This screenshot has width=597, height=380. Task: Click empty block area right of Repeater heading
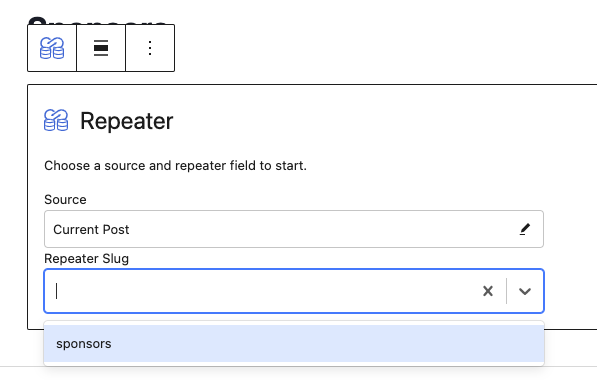pyautogui.click(x=381, y=121)
